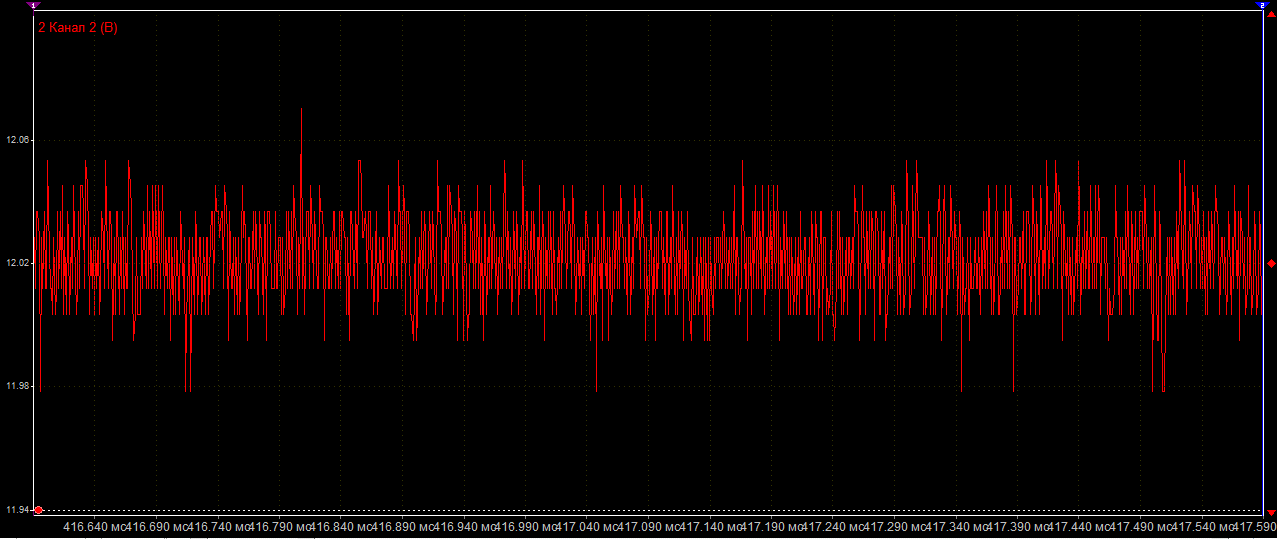Click the red down arrow at bottom right

(x=1271, y=513)
